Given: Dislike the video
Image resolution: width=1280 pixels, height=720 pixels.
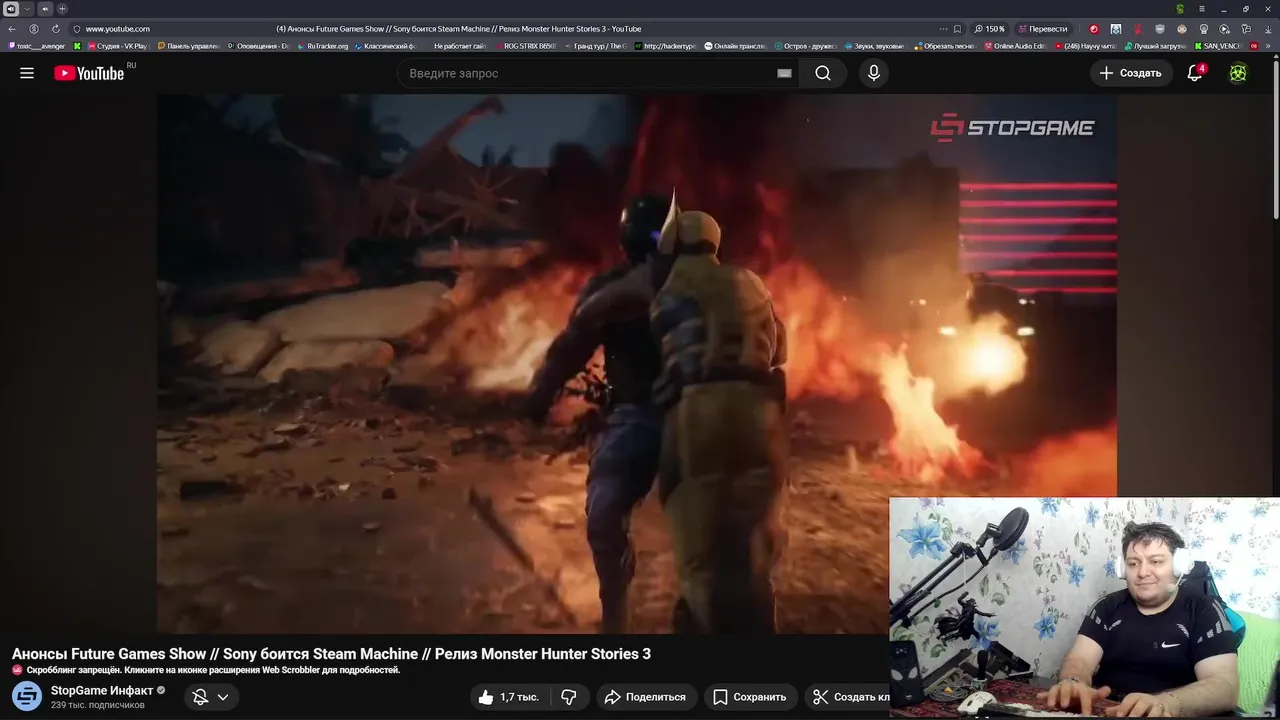Looking at the screenshot, I should coord(568,697).
